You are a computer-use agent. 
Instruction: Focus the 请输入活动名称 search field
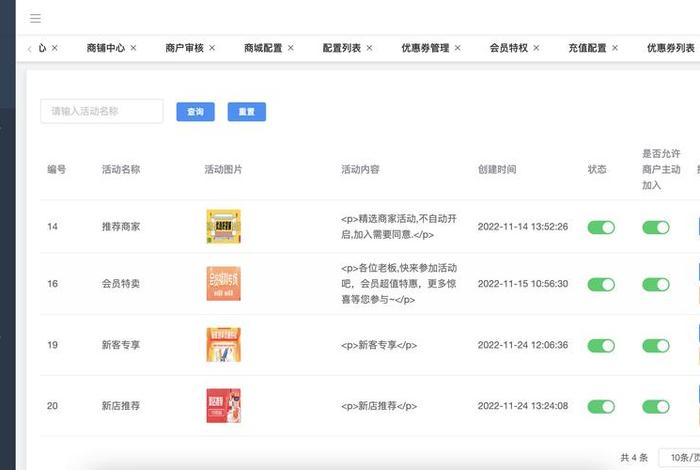102,111
